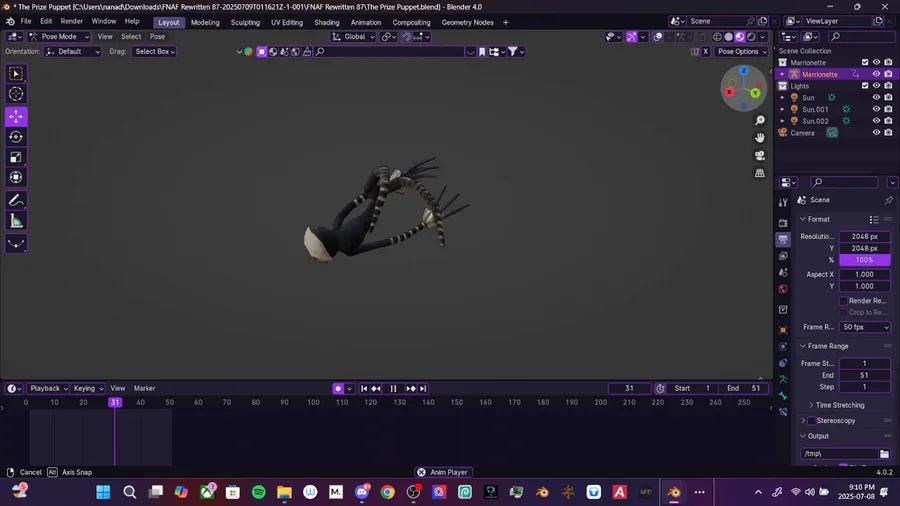900x506 pixels.
Task: Click the viewport pan hand icon
Action: [760, 138]
